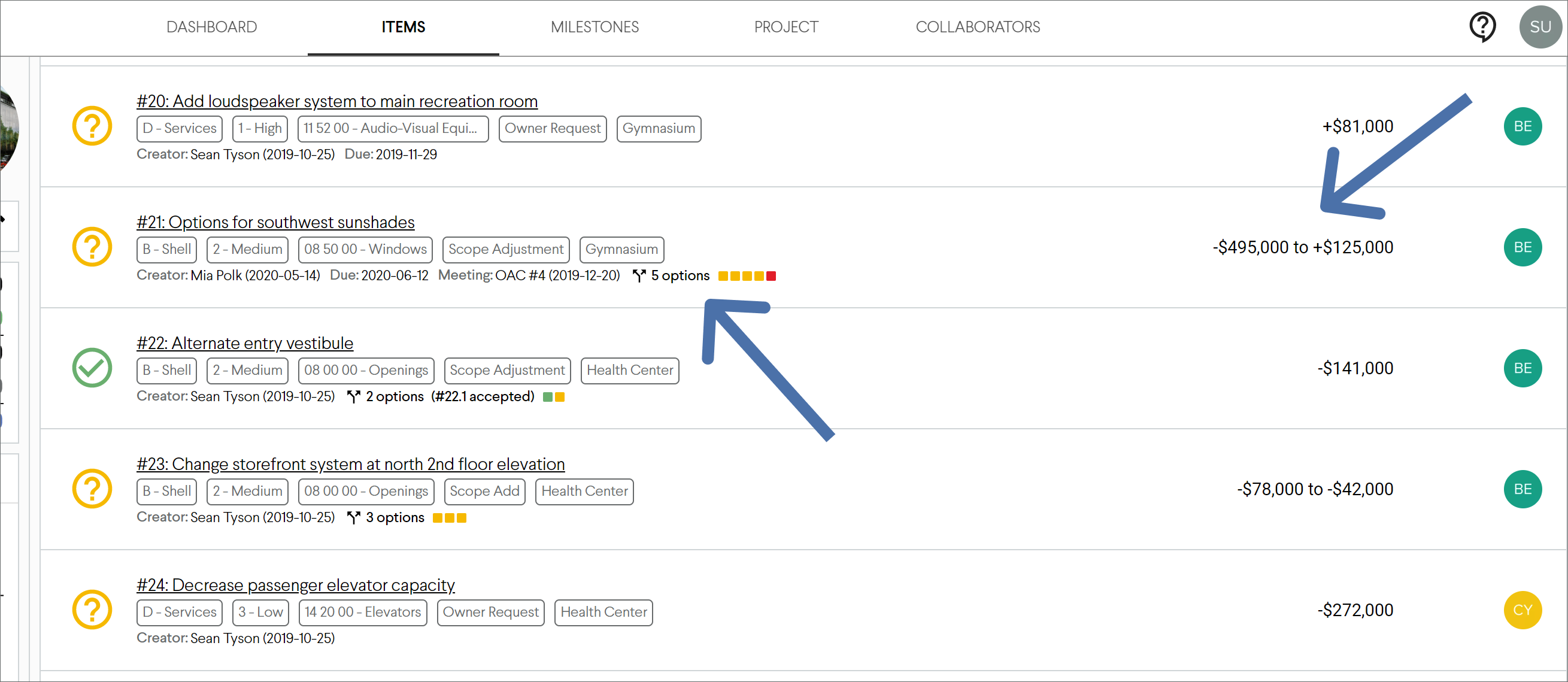This screenshot has width=1568, height=682.
Task: Click '-$78,000 to -$42,000' cost range
Action: click(x=1315, y=489)
